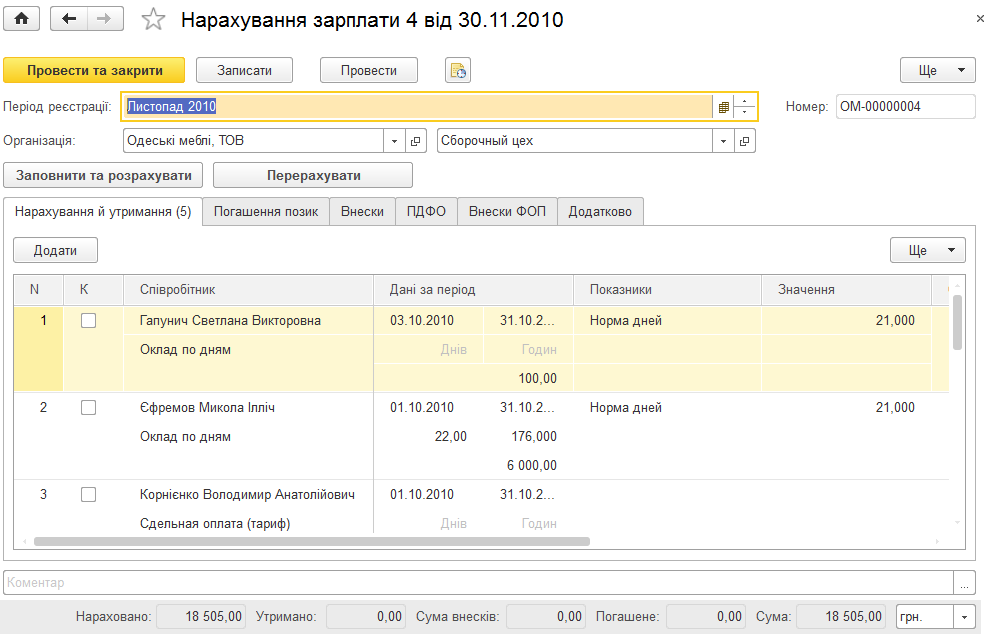Toggle checkbox for Гапунич Светлана Викторовна

[88, 321]
